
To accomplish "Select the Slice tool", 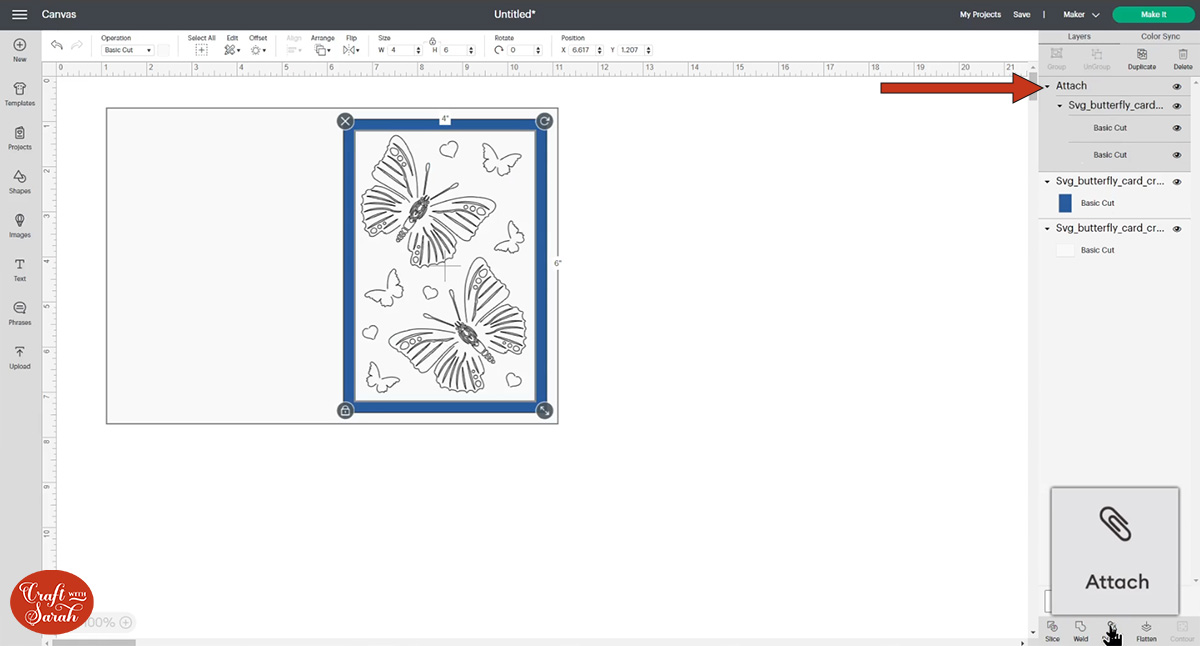I will (x=1051, y=628).
